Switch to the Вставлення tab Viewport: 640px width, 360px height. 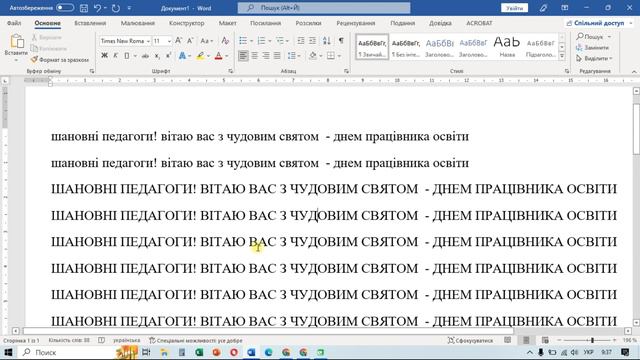point(90,23)
